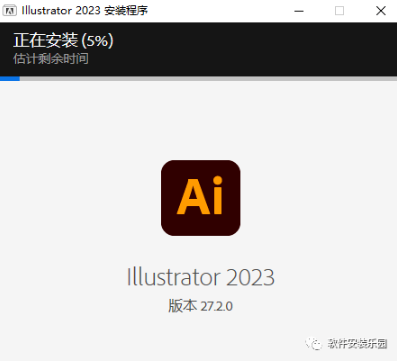Click the "Illustrator 2023" product name
The image size is (397, 364).
click(201, 277)
